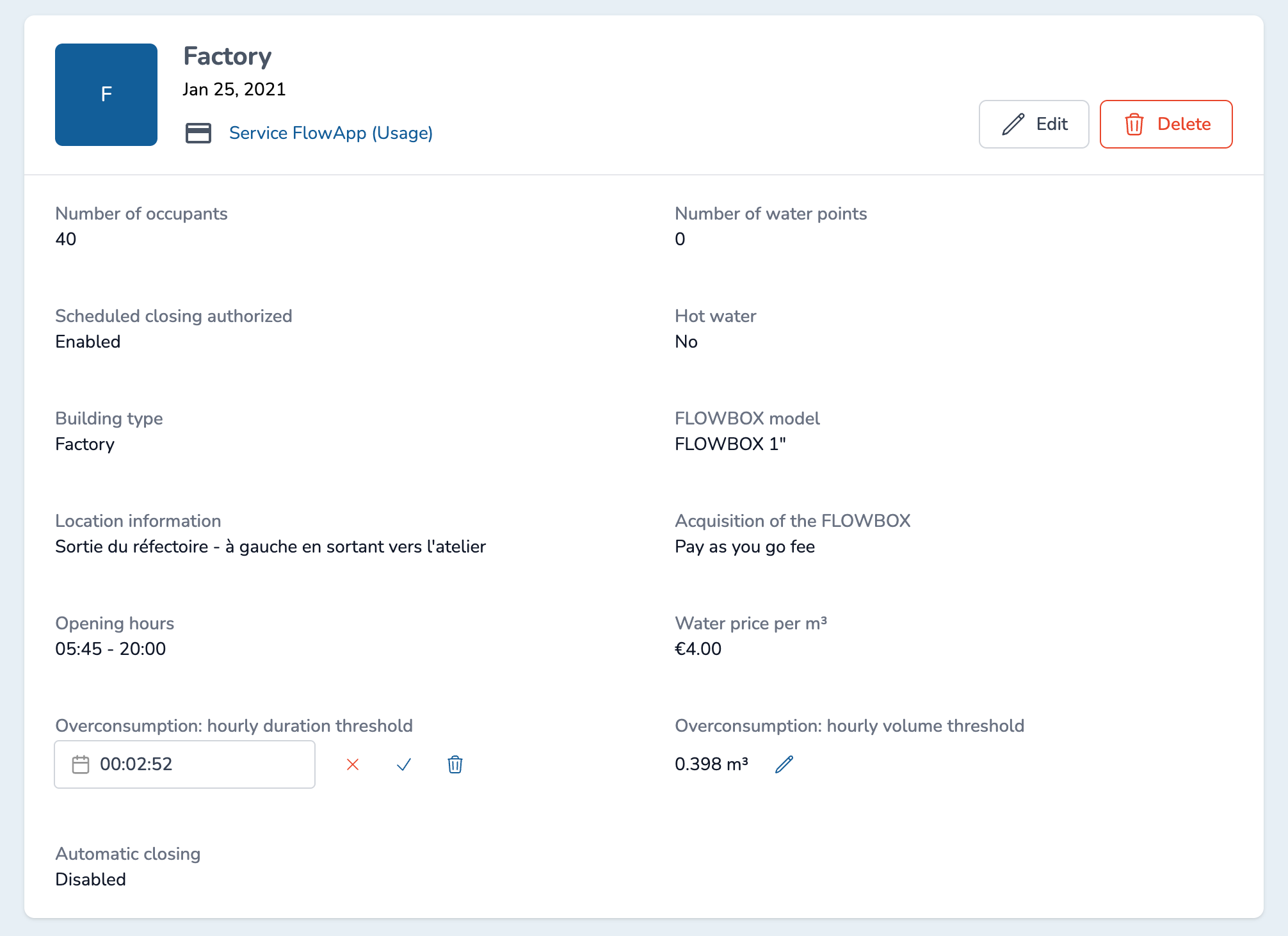Image resolution: width=1288 pixels, height=936 pixels.
Task: Click the 05:45 - 20:00 opening hours
Action: tap(111, 649)
